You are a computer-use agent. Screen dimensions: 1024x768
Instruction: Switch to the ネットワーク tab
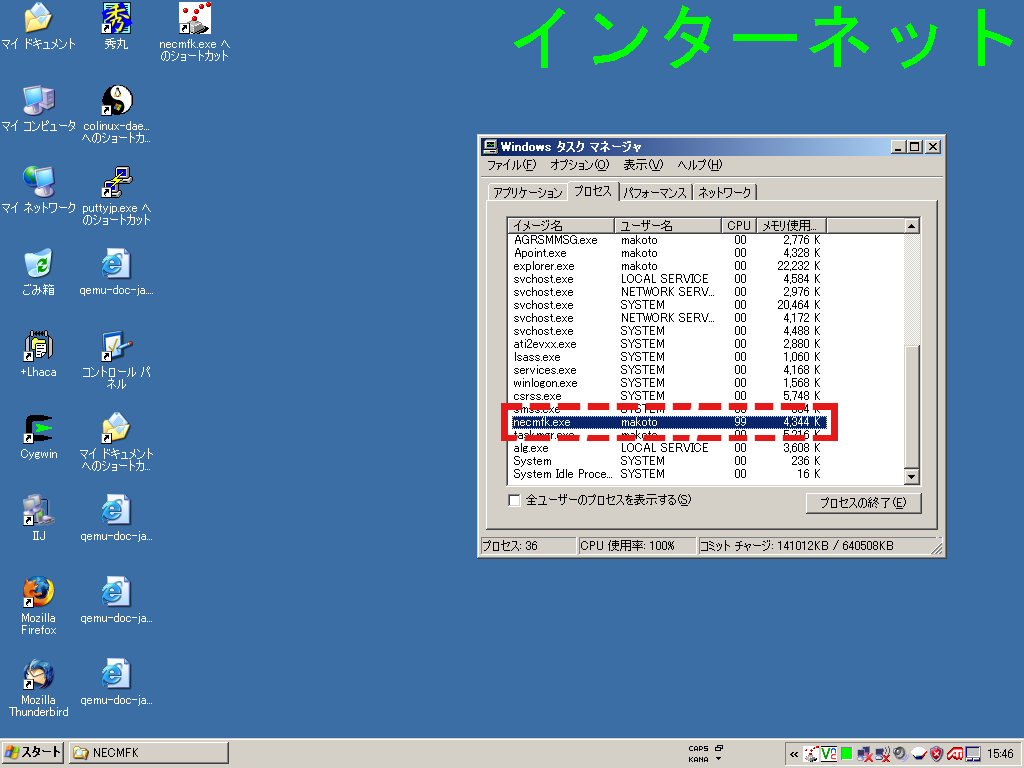724,193
